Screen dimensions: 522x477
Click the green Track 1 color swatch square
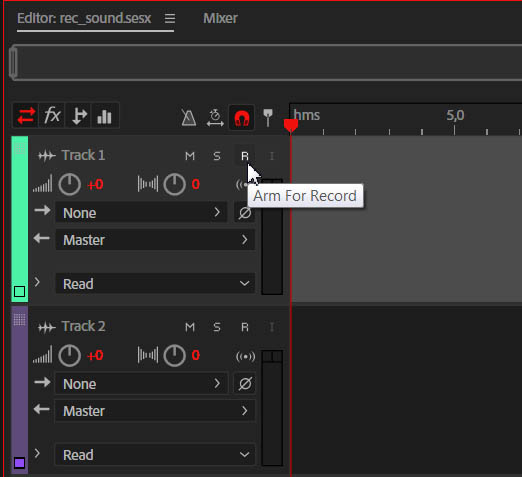click(20, 292)
